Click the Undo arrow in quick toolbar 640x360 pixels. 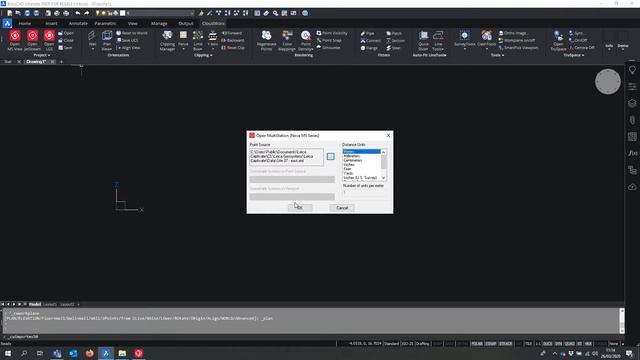[78, 13]
